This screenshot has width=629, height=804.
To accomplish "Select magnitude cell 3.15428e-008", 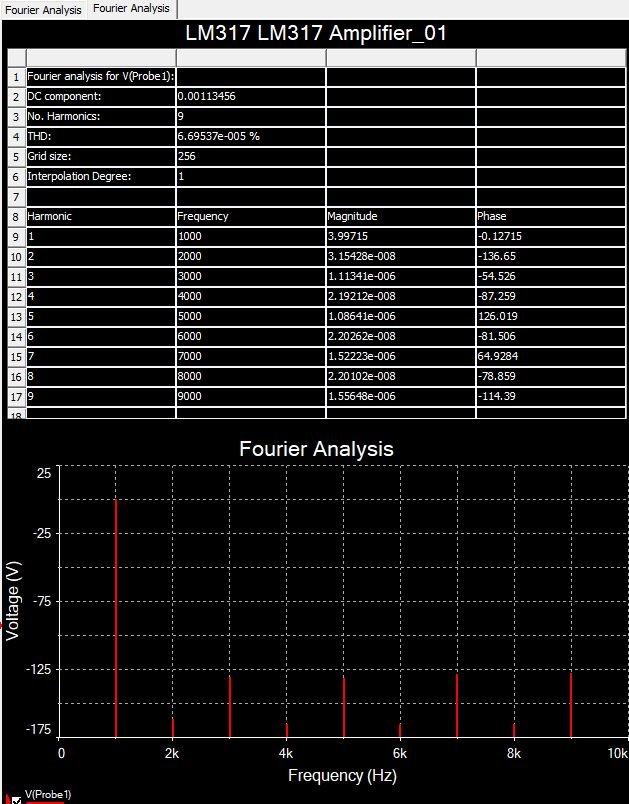I will click(400, 256).
